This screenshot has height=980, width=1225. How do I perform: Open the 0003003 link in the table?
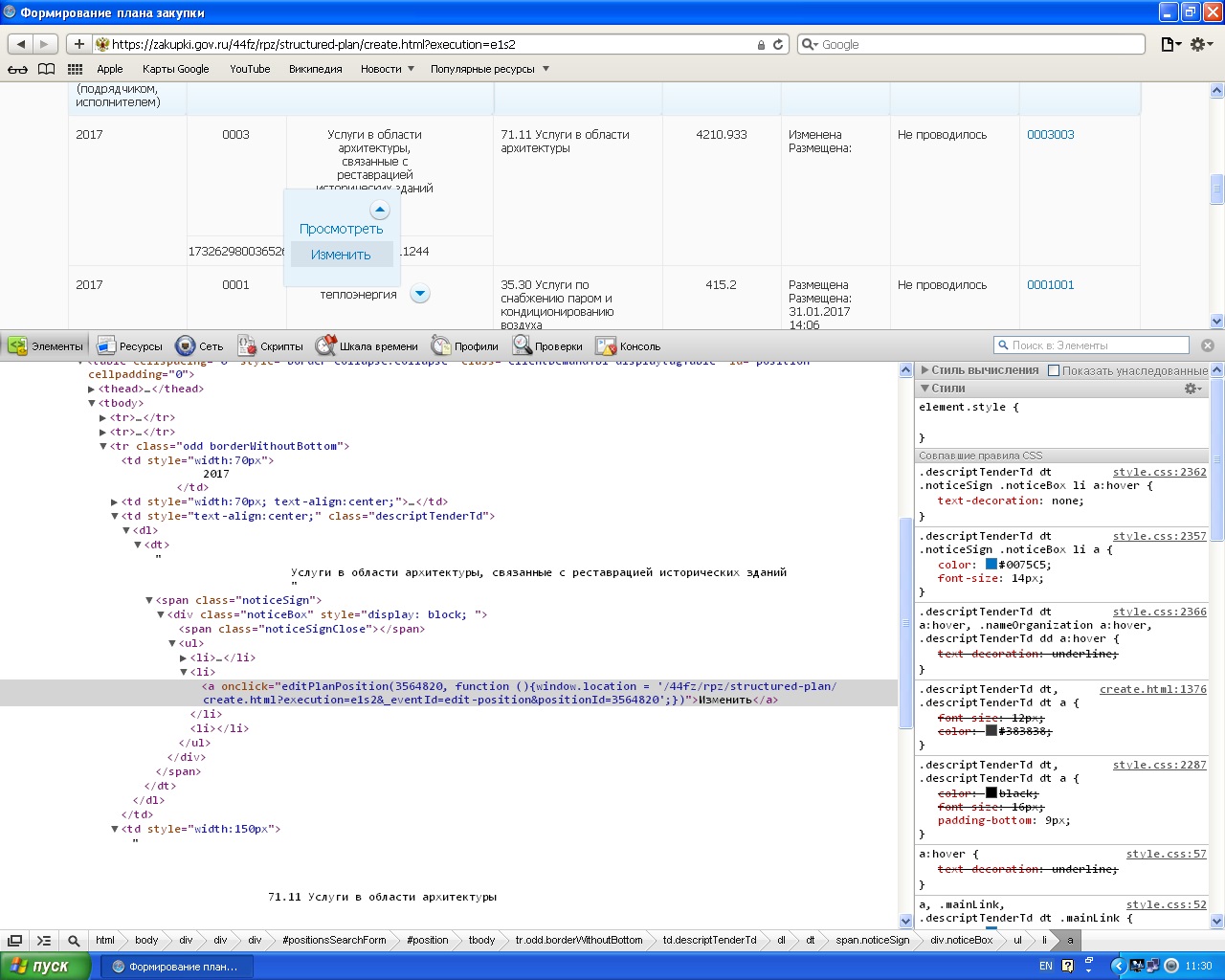coord(1050,135)
